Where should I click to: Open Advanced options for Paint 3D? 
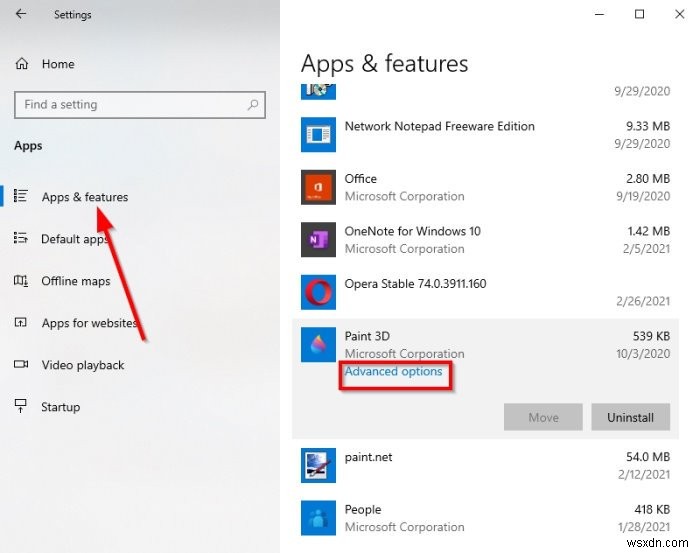coord(393,371)
